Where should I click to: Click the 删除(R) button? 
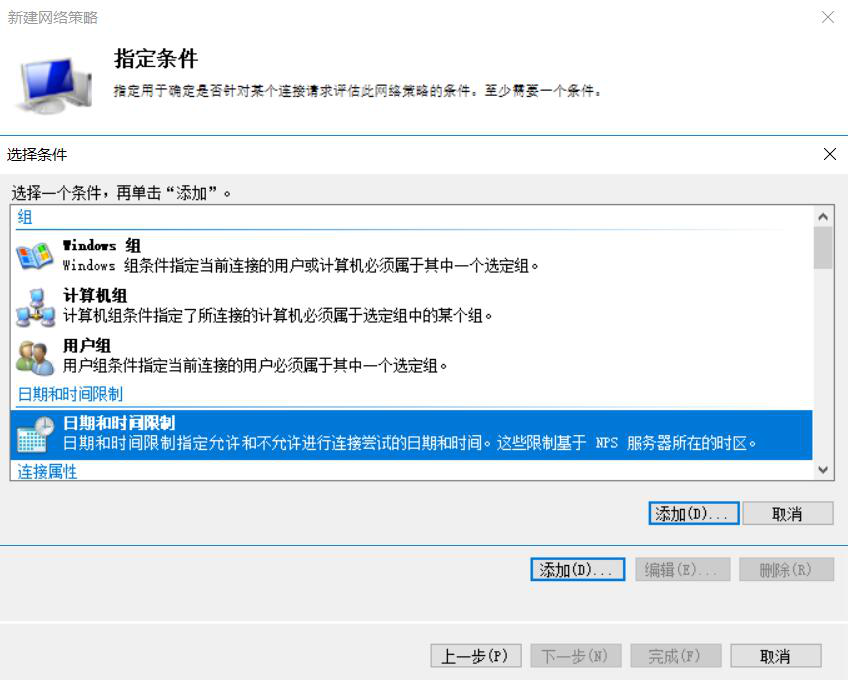point(786,570)
